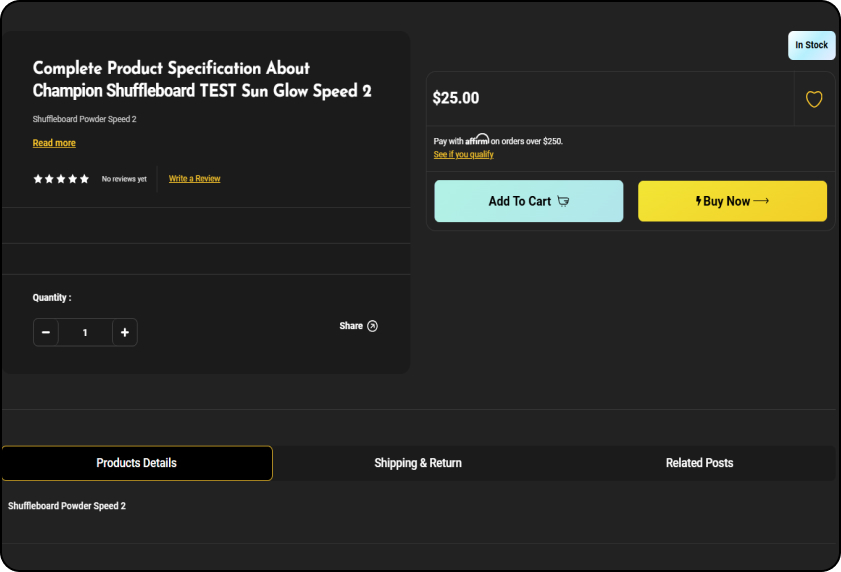Click the Add To Cart button
Screen dimensions: 841x572
click(x=528, y=201)
